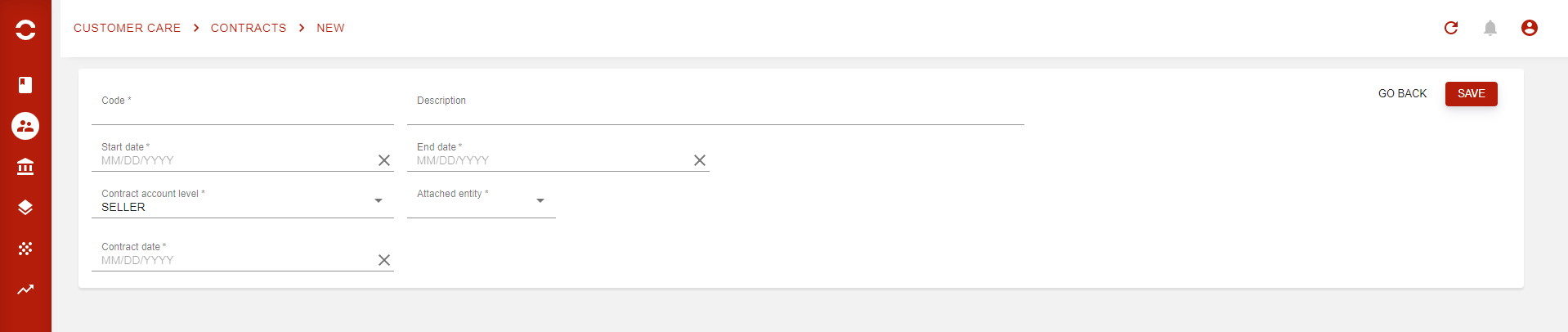The image size is (1568, 332).
Task: Open the scattered dots sidebar icon
Action: tap(25, 249)
